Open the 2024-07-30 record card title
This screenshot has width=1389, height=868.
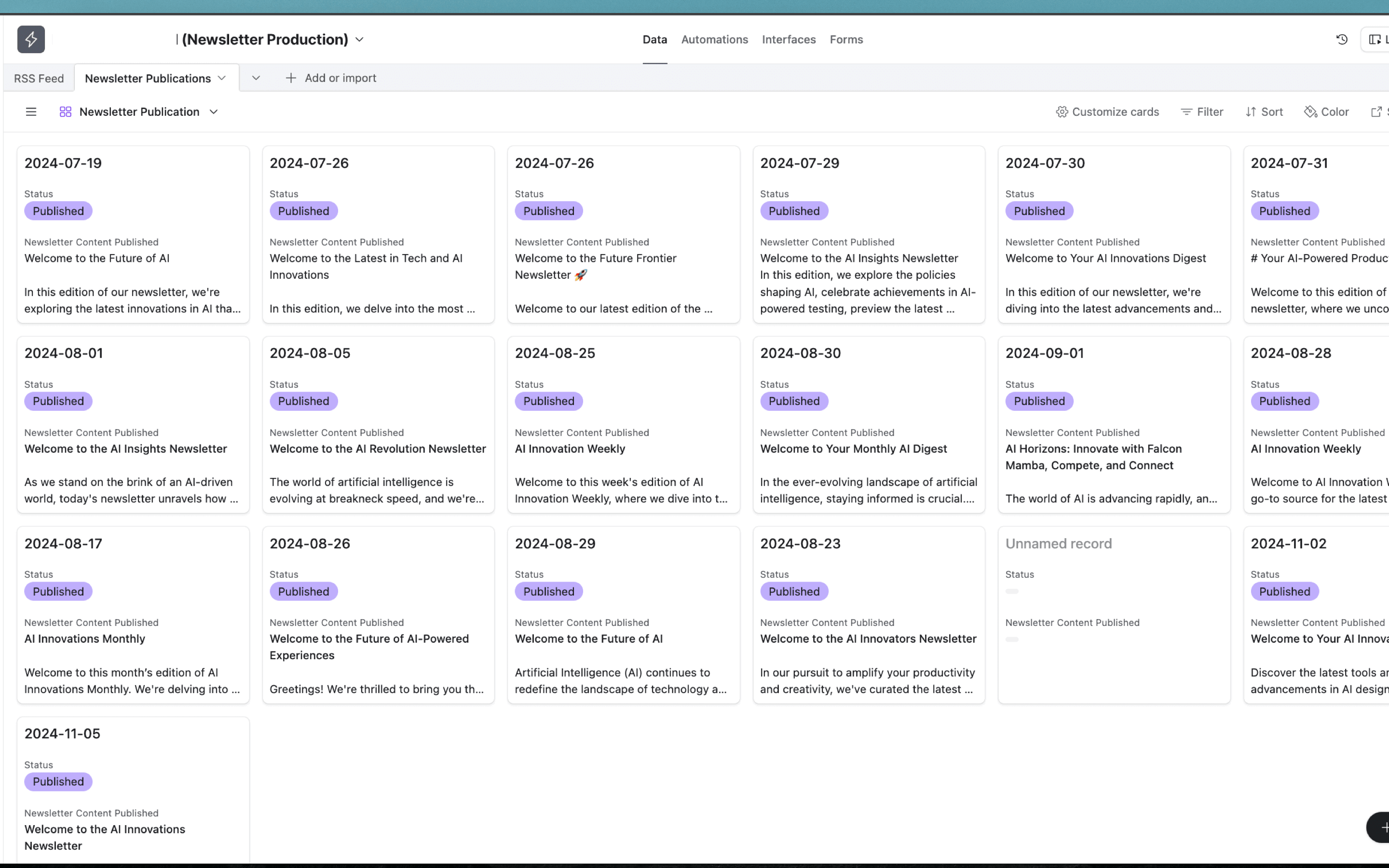pos(1045,163)
